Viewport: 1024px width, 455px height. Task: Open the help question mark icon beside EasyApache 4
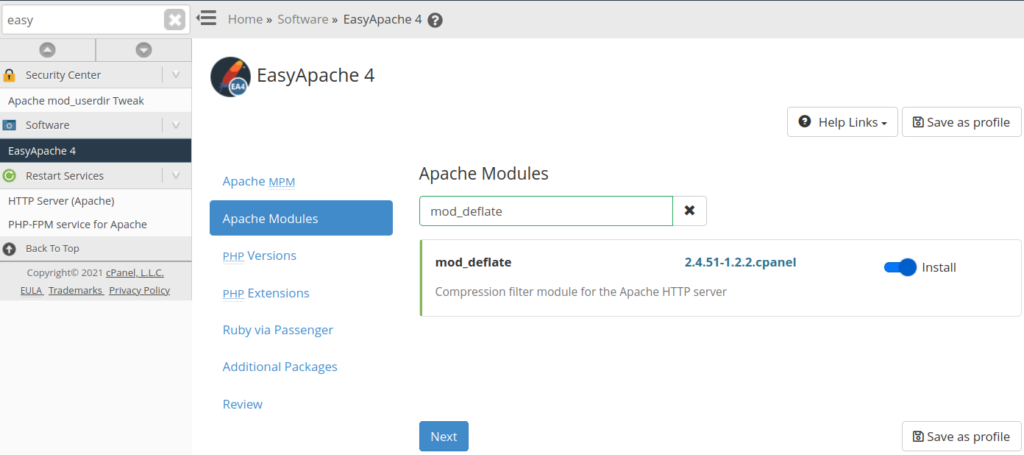(435, 20)
